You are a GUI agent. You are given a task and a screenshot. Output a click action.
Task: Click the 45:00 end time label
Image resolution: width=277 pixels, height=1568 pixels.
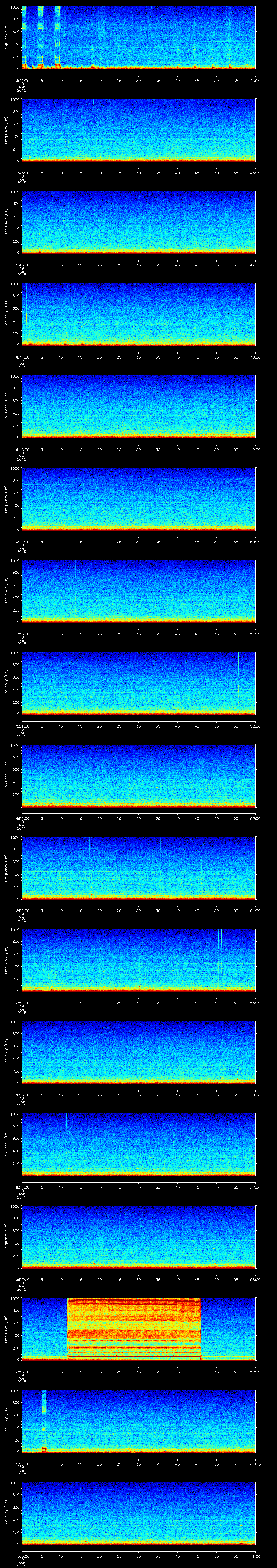click(x=256, y=80)
